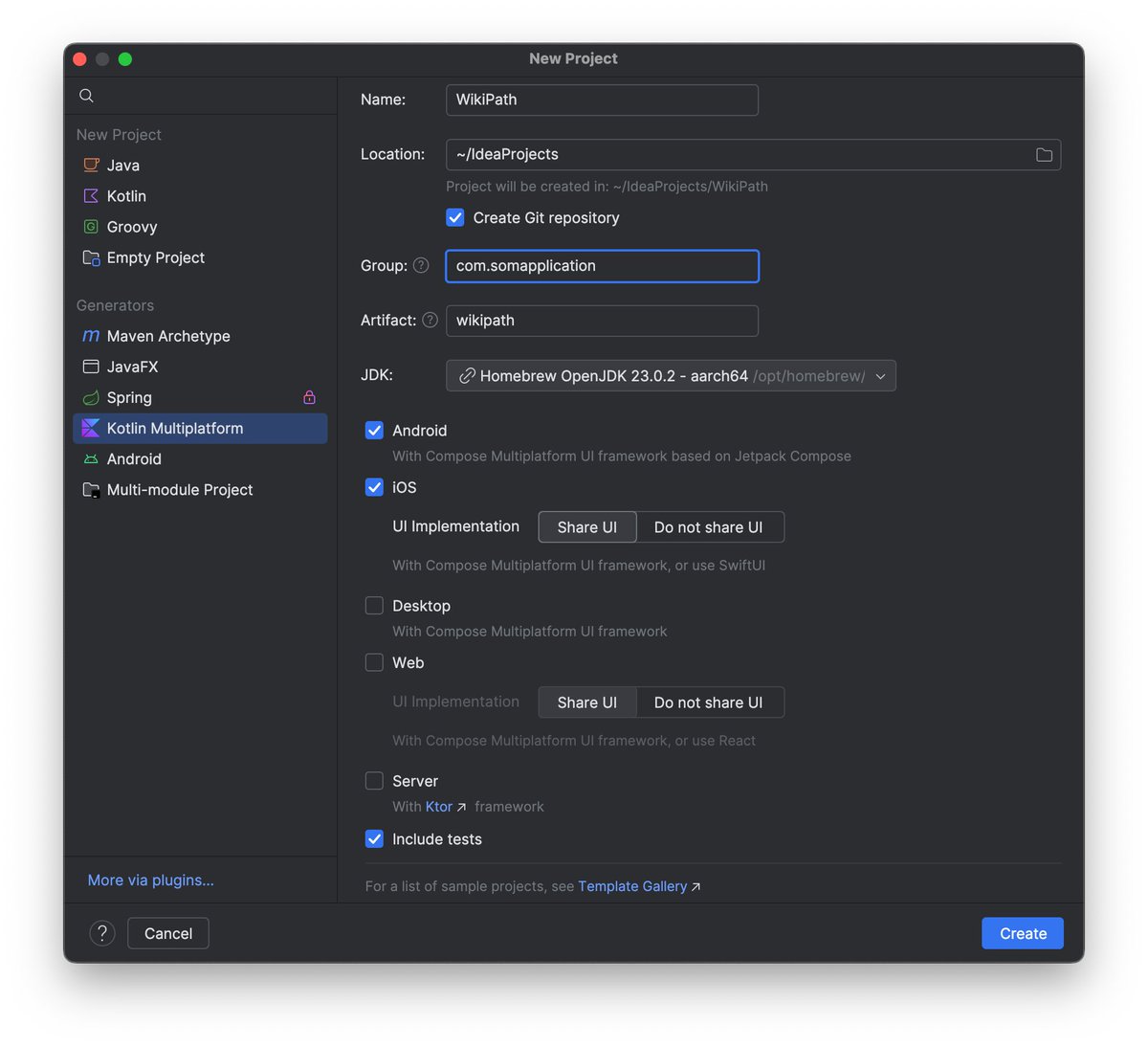Click the sidebar search magnifier icon
The height and width of the screenshot is (1047, 1148).
pos(86,95)
